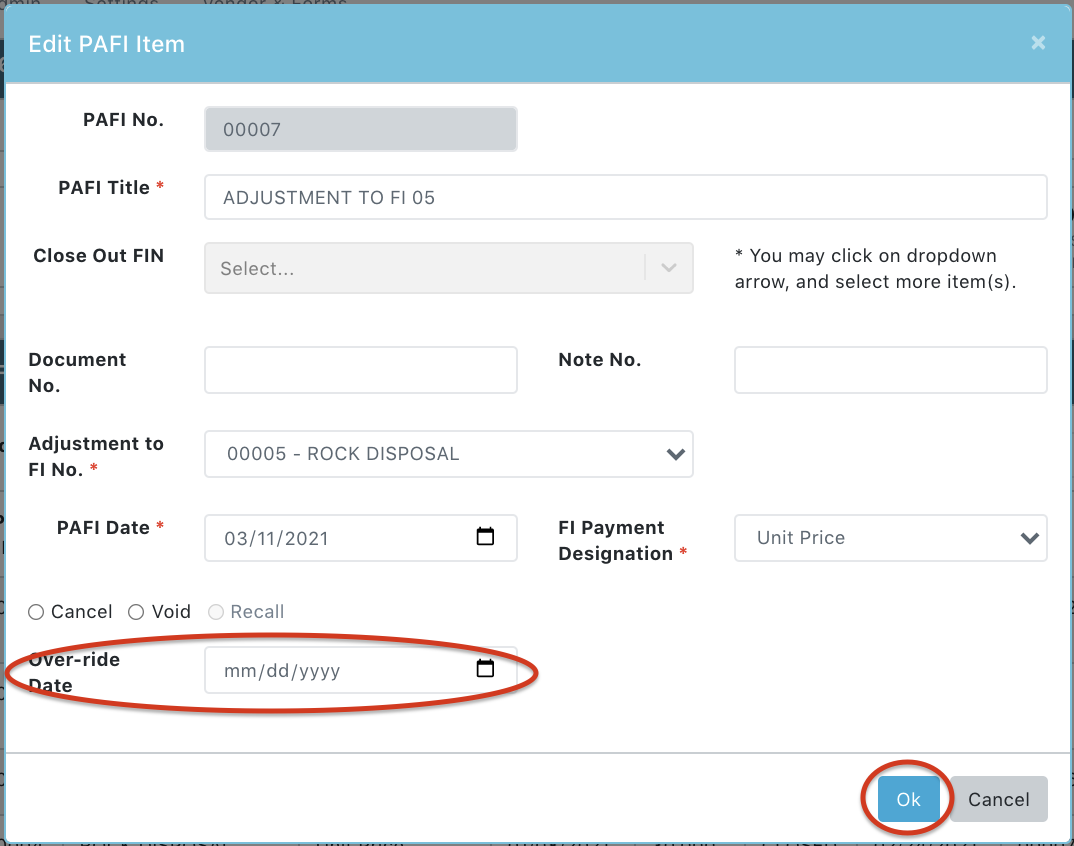The image size is (1074, 846).
Task: Select the Void radio button
Action: pyautogui.click(x=137, y=612)
